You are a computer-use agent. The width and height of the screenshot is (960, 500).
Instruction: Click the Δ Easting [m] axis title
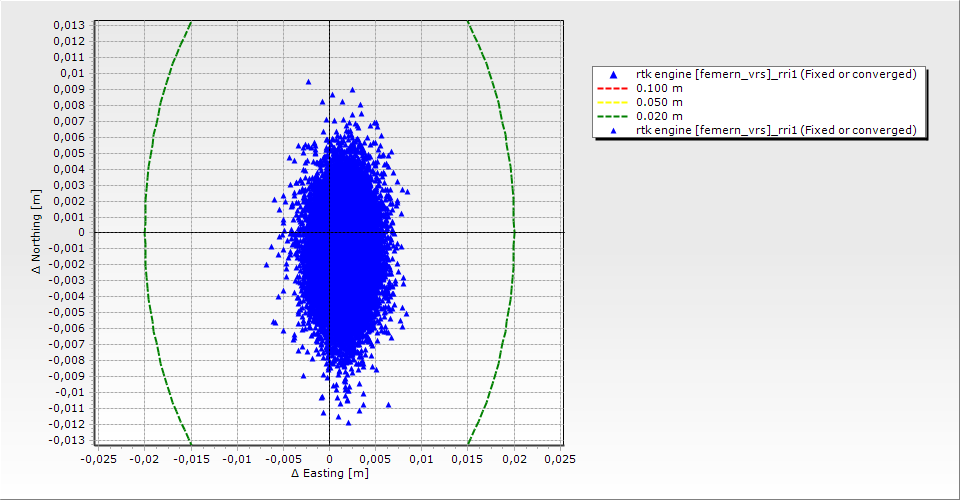click(329, 473)
